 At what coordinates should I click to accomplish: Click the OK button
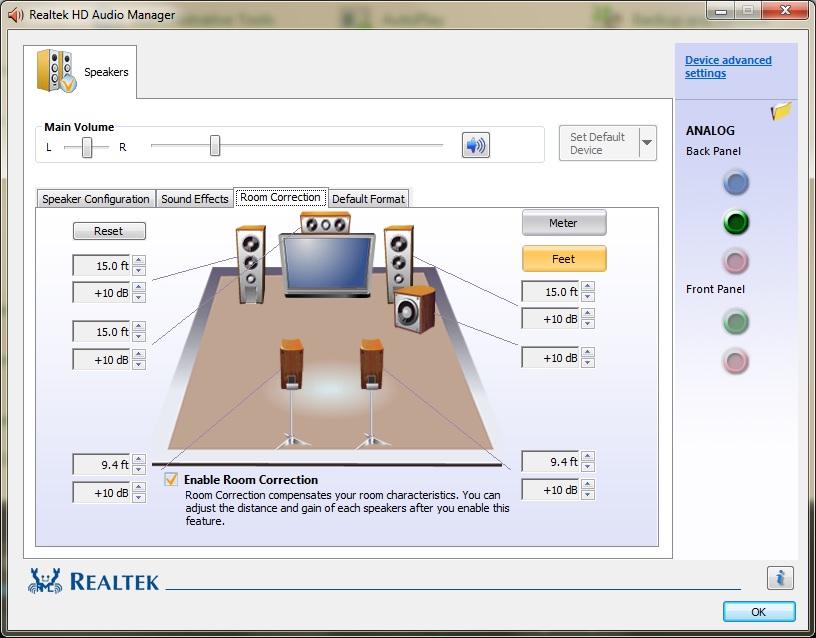pyautogui.click(x=758, y=611)
